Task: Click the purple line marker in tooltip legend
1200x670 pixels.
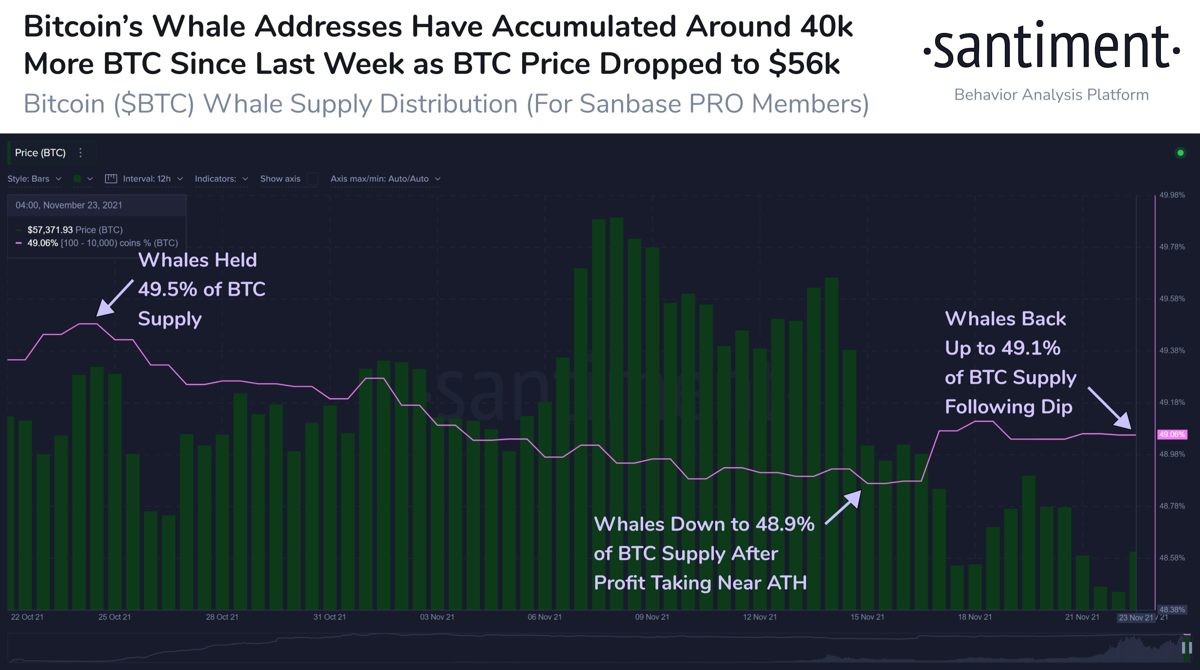Action: click(20, 242)
